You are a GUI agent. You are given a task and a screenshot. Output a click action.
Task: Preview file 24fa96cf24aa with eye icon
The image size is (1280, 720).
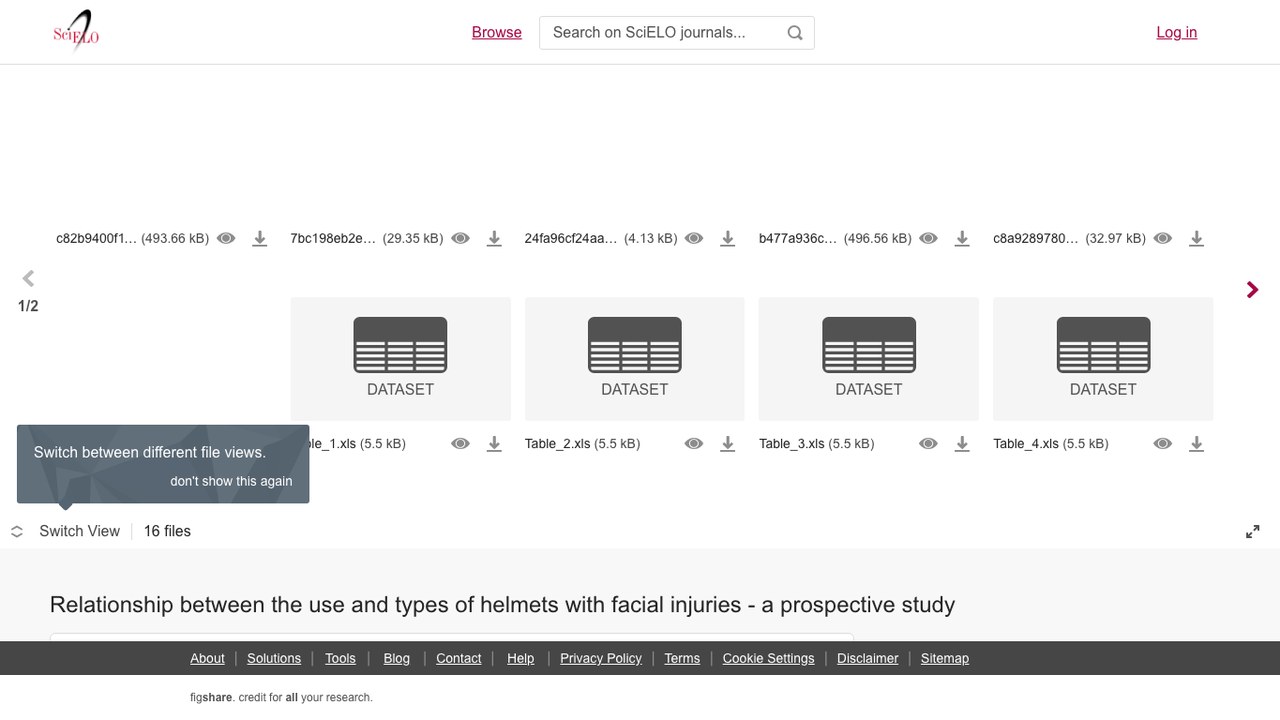(x=694, y=239)
